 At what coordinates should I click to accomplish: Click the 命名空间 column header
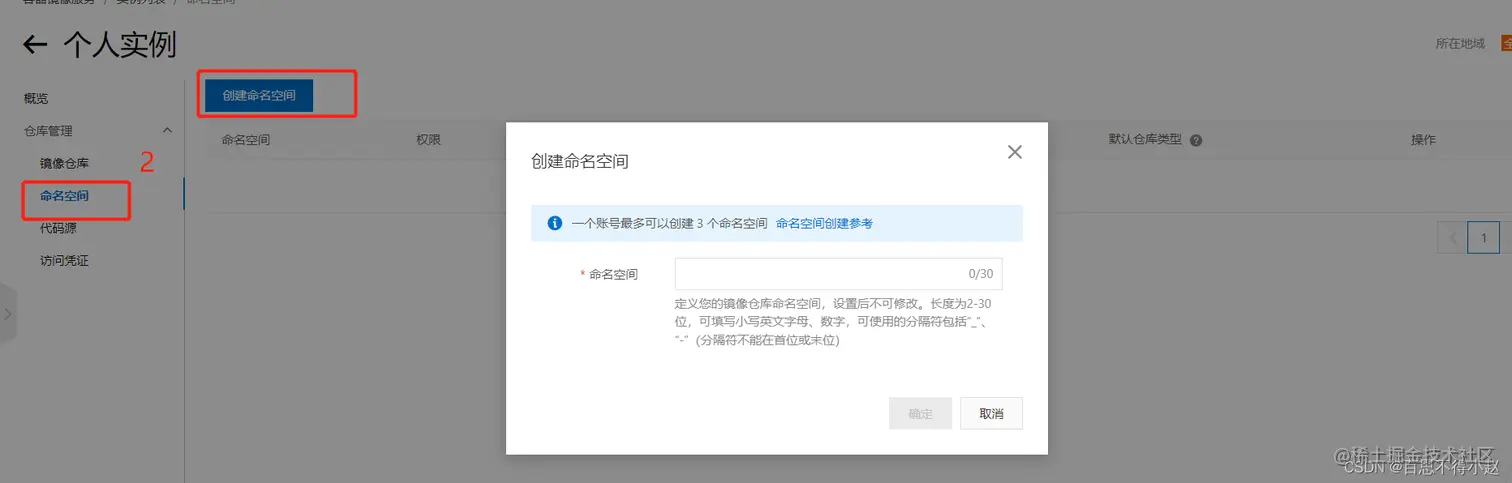pyautogui.click(x=246, y=140)
